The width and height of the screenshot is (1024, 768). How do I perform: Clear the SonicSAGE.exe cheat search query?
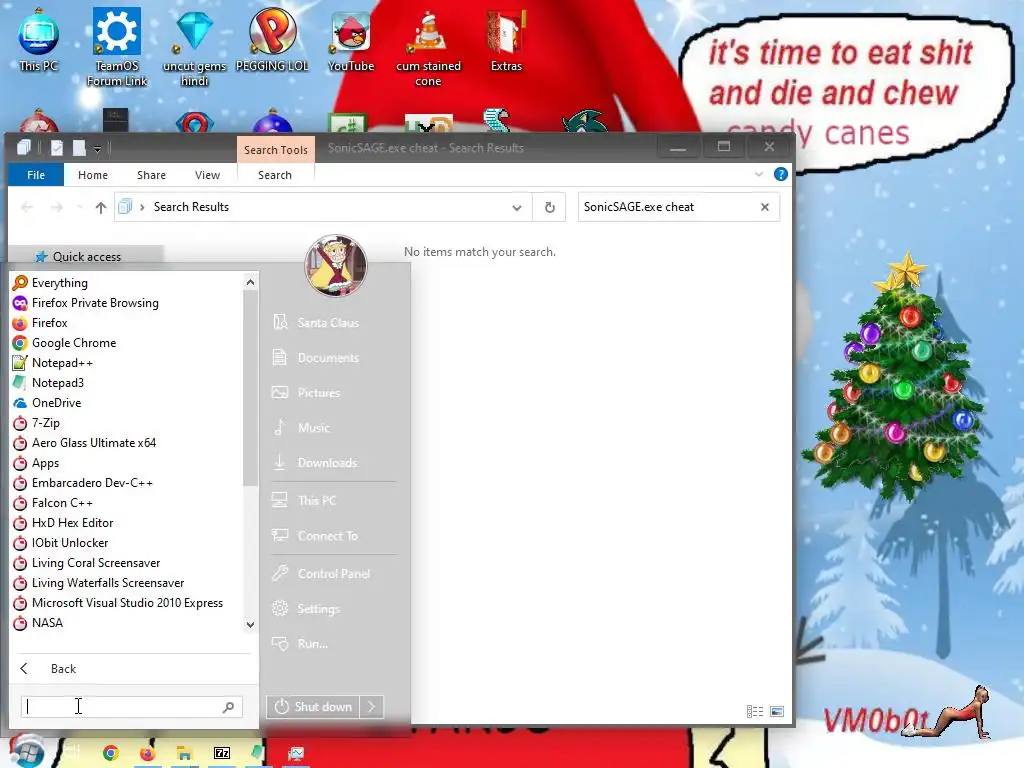(x=765, y=207)
